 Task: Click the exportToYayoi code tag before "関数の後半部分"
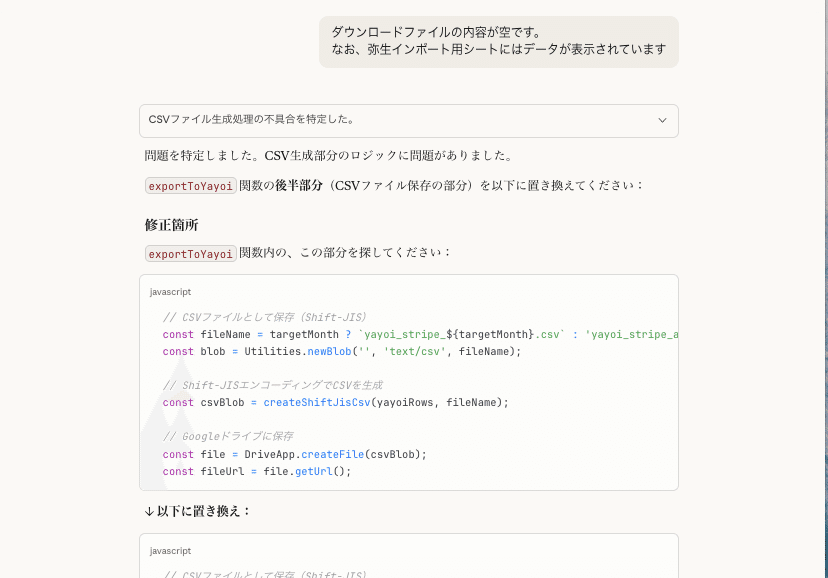(191, 185)
